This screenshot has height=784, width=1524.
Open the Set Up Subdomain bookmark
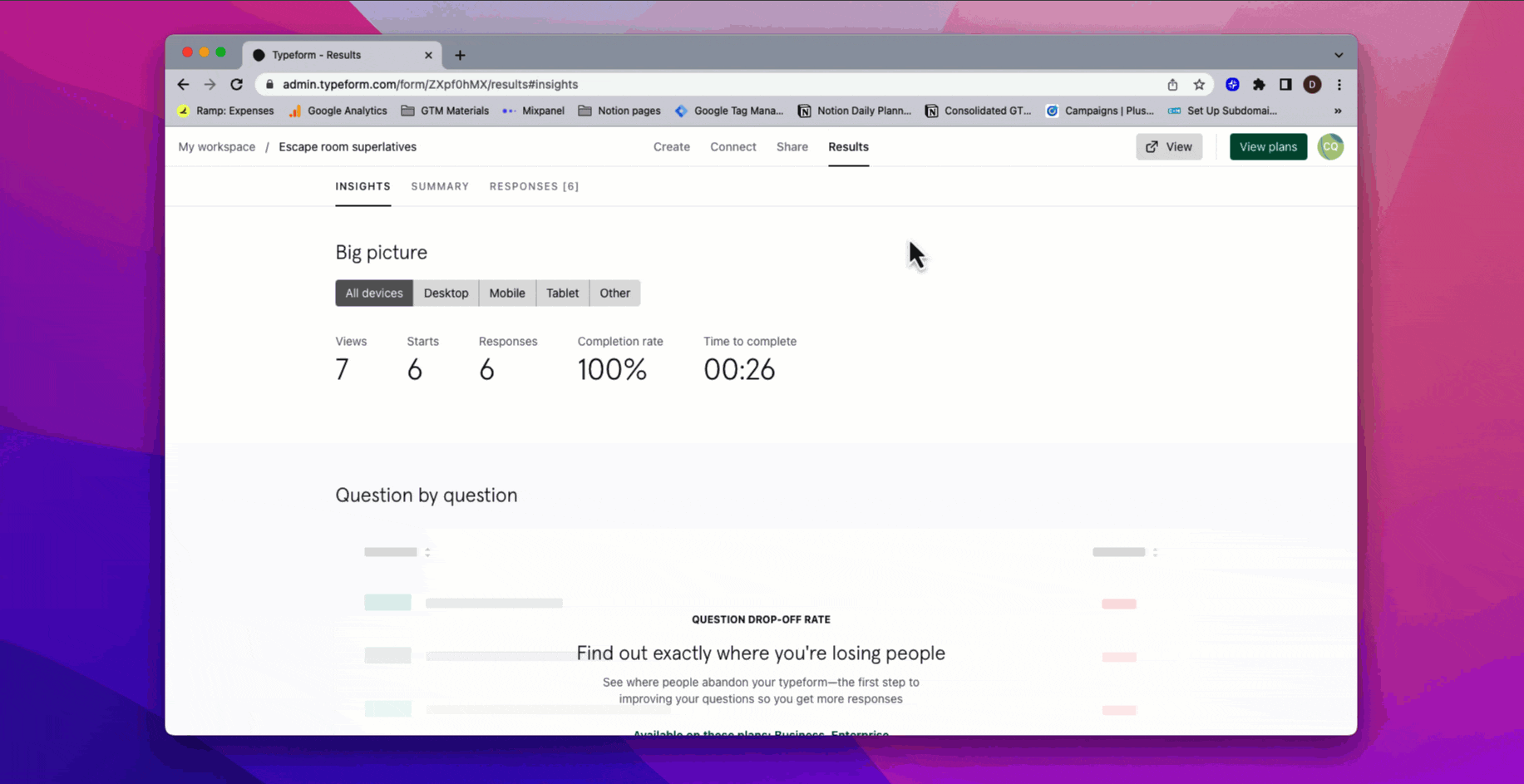coord(1222,111)
